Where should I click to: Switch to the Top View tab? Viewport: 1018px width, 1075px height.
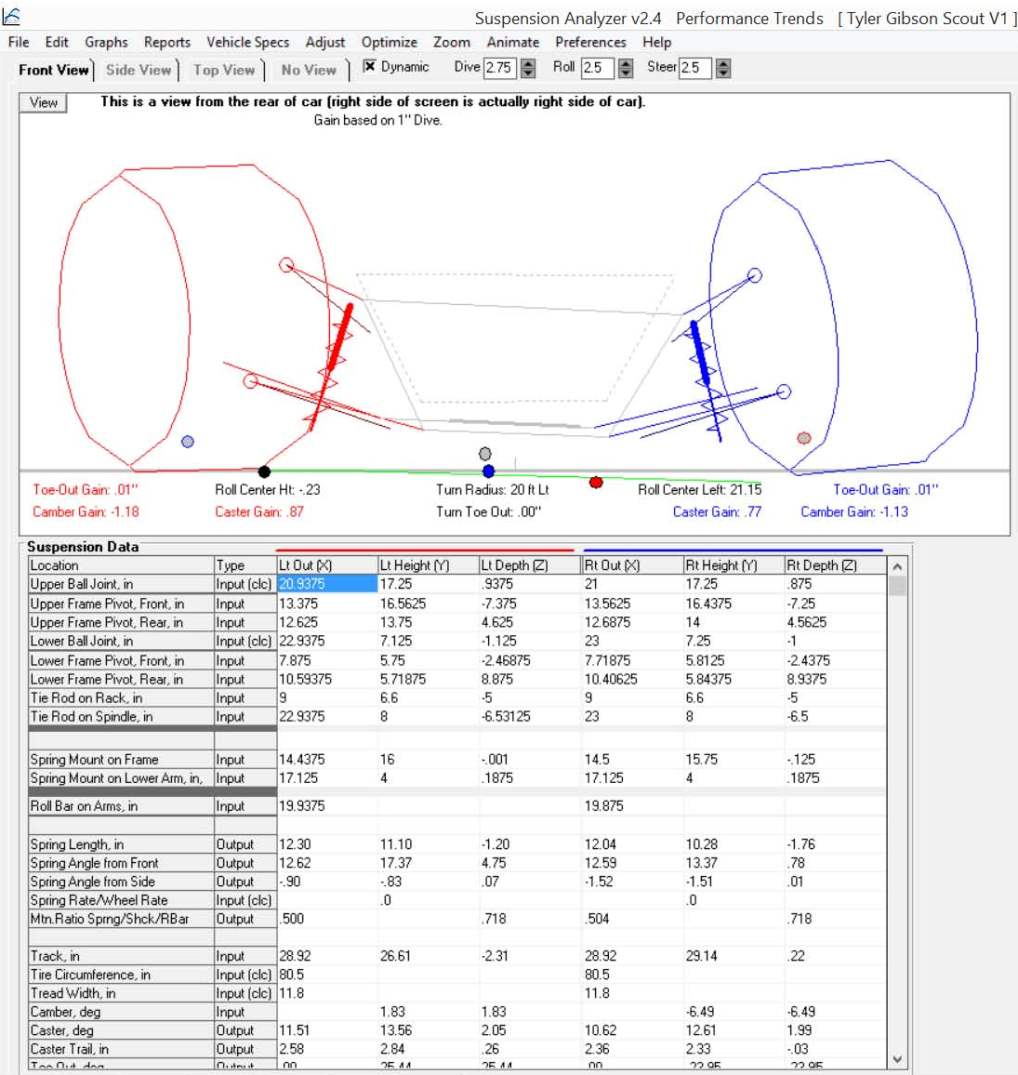pos(224,70)
